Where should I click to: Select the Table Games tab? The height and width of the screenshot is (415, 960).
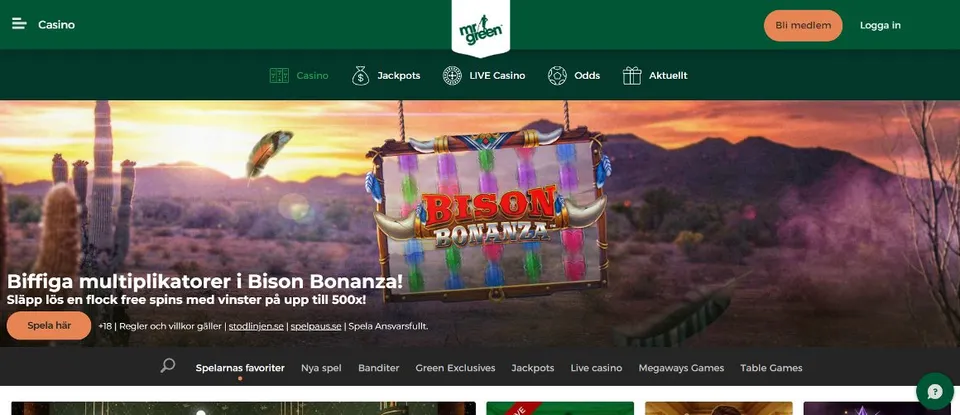coord(771,368)
